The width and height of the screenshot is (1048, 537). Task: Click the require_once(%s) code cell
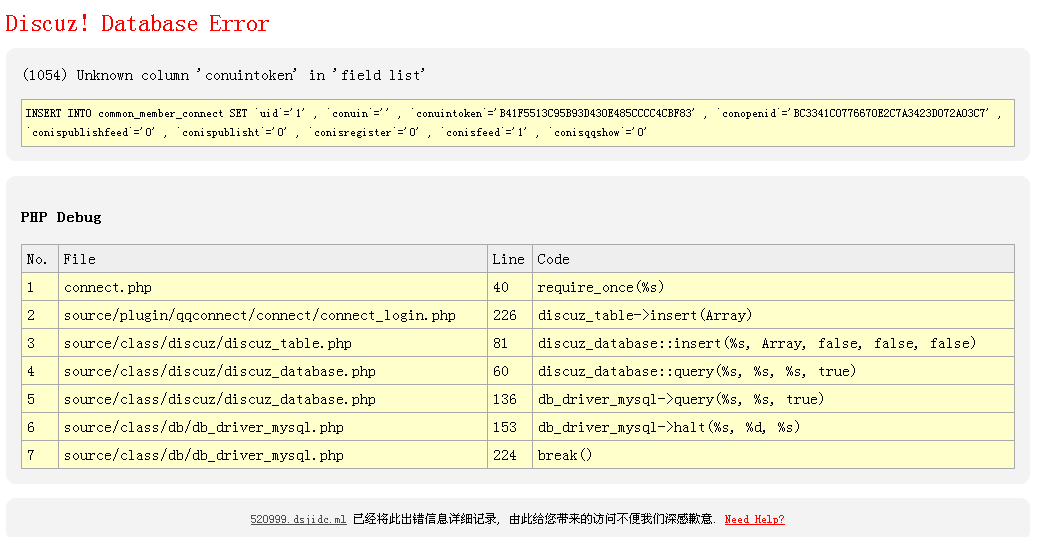tap(601, 287)
